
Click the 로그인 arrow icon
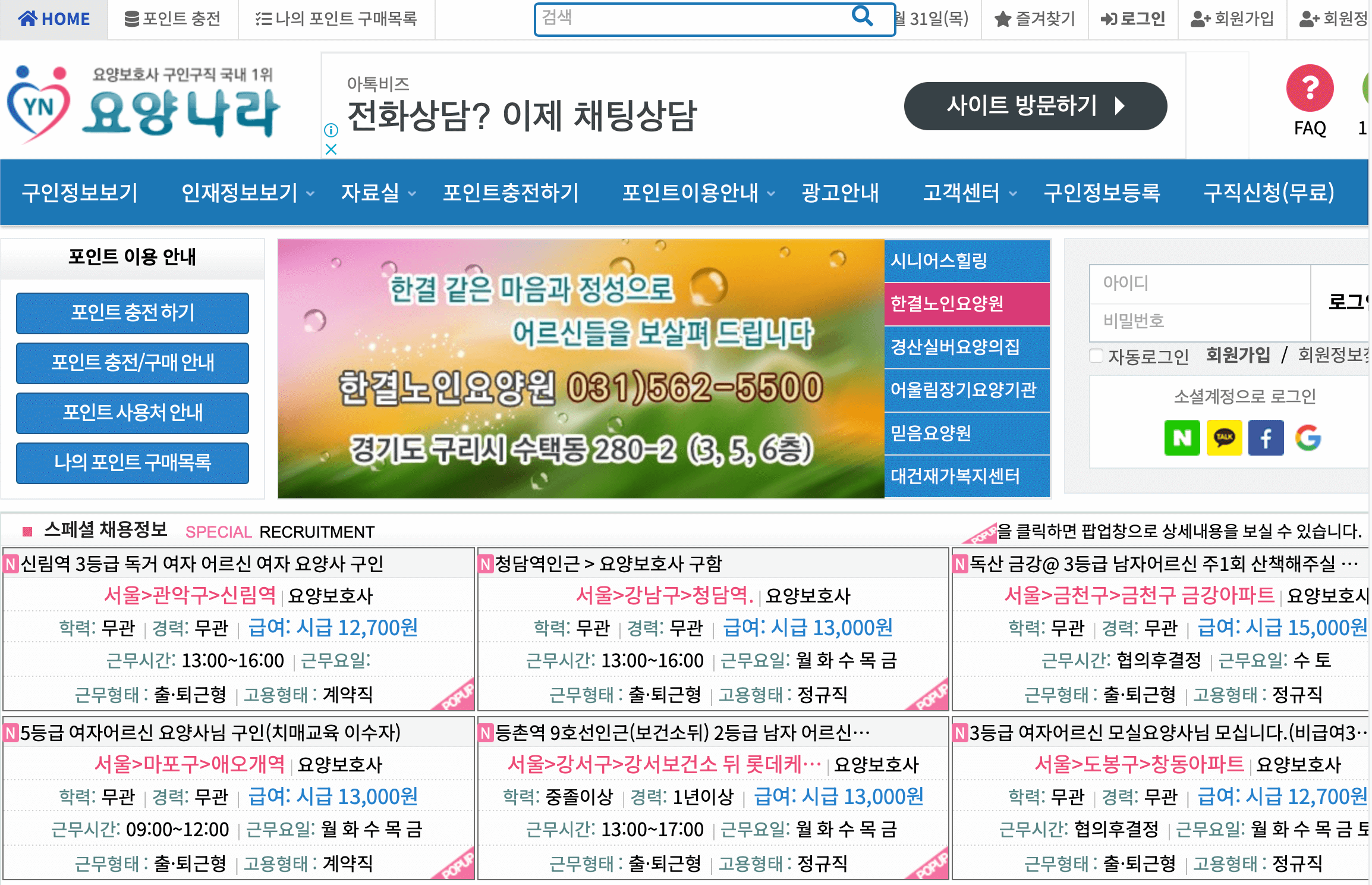1107,18
